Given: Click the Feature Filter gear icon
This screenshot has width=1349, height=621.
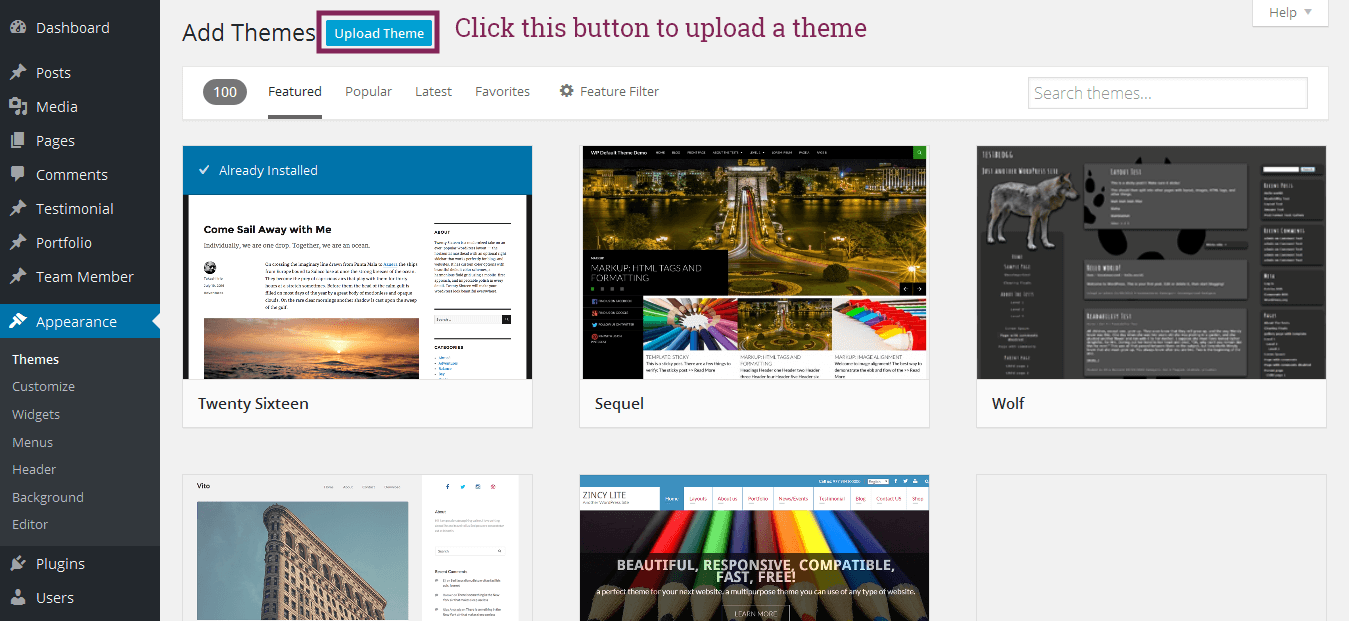Looking at the screenshot, I should pyautogui.click(x=566, y=91).
